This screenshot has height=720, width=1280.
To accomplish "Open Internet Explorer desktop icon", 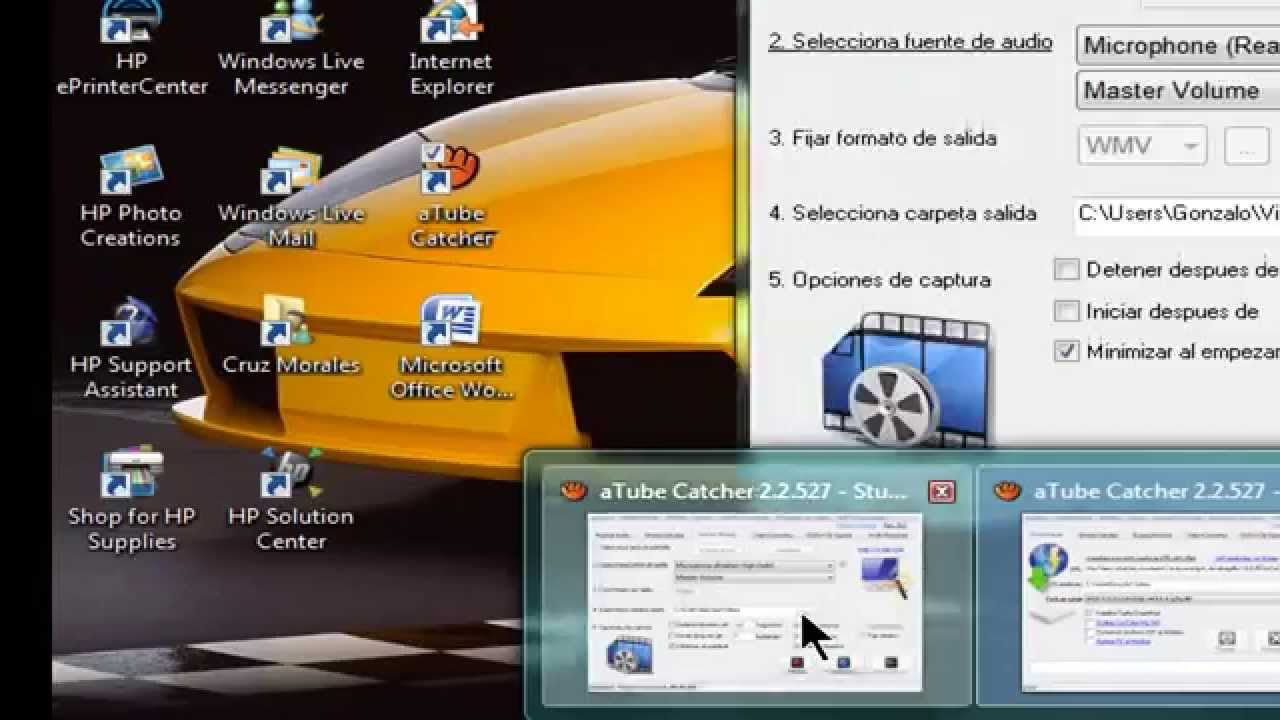I will [451, 48].
